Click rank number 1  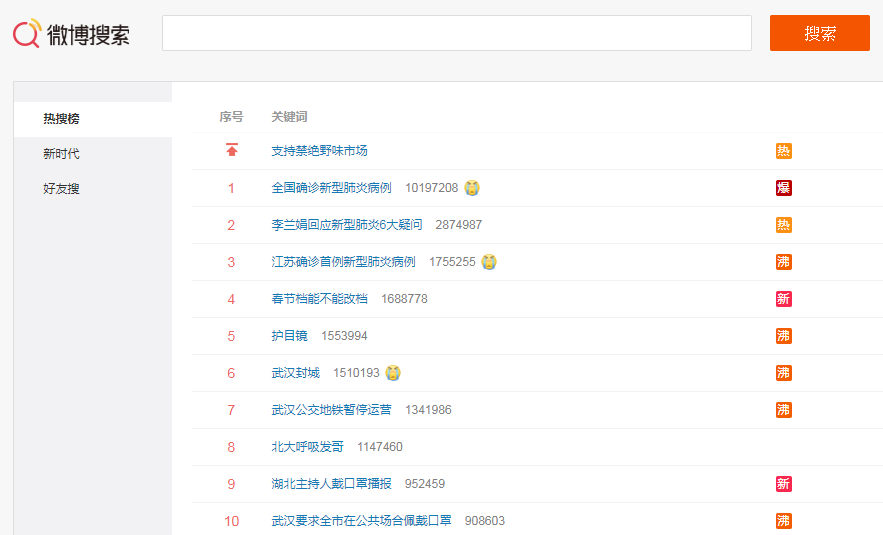pos(231,188)
